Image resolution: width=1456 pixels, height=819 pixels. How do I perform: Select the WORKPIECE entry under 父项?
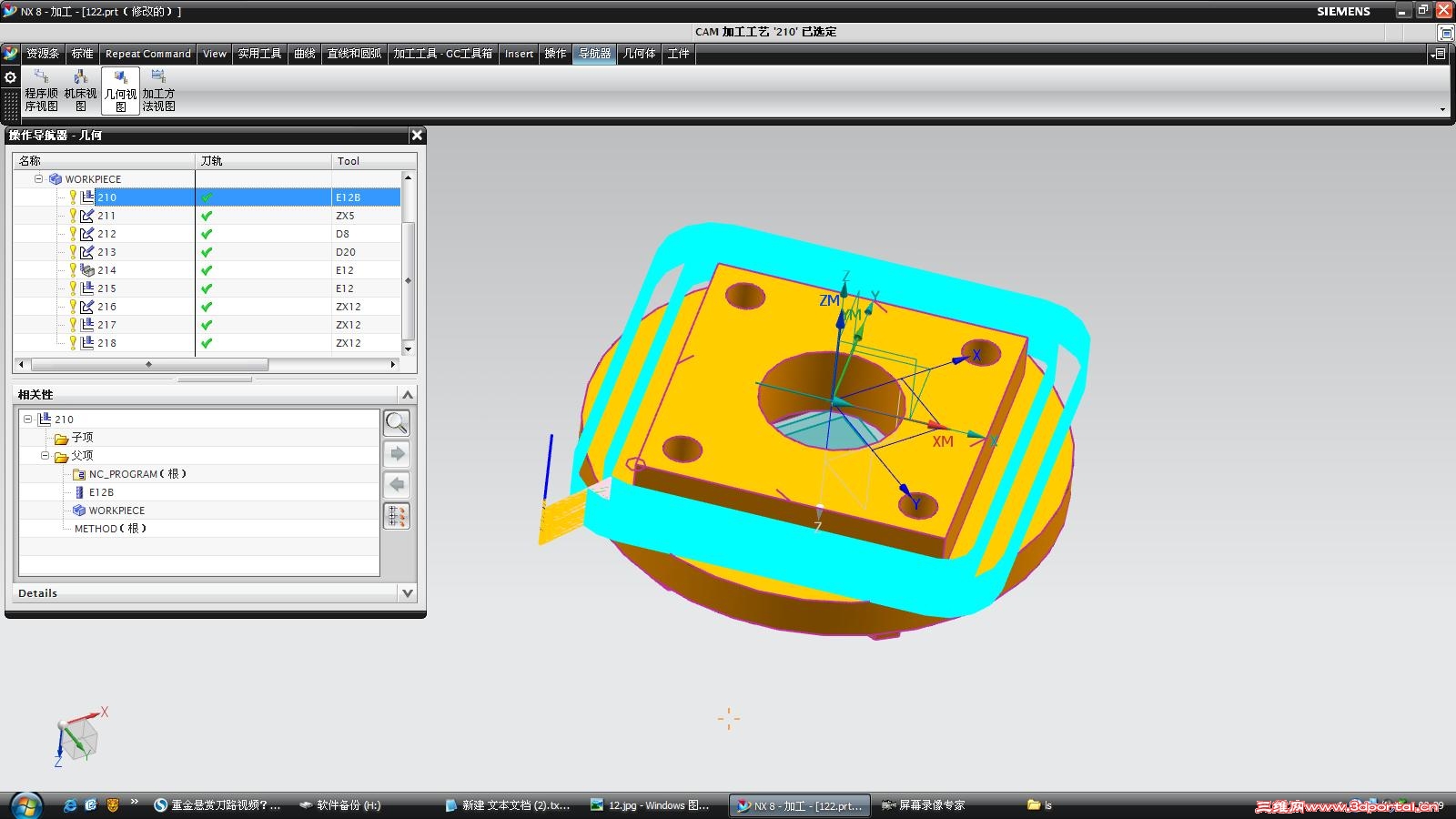point(116,511)
